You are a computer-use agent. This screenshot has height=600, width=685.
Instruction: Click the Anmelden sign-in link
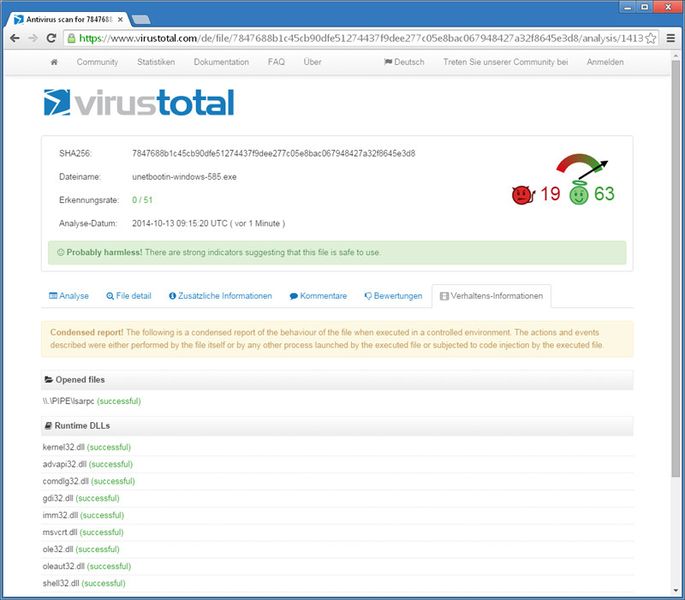(x=605, y=62)
